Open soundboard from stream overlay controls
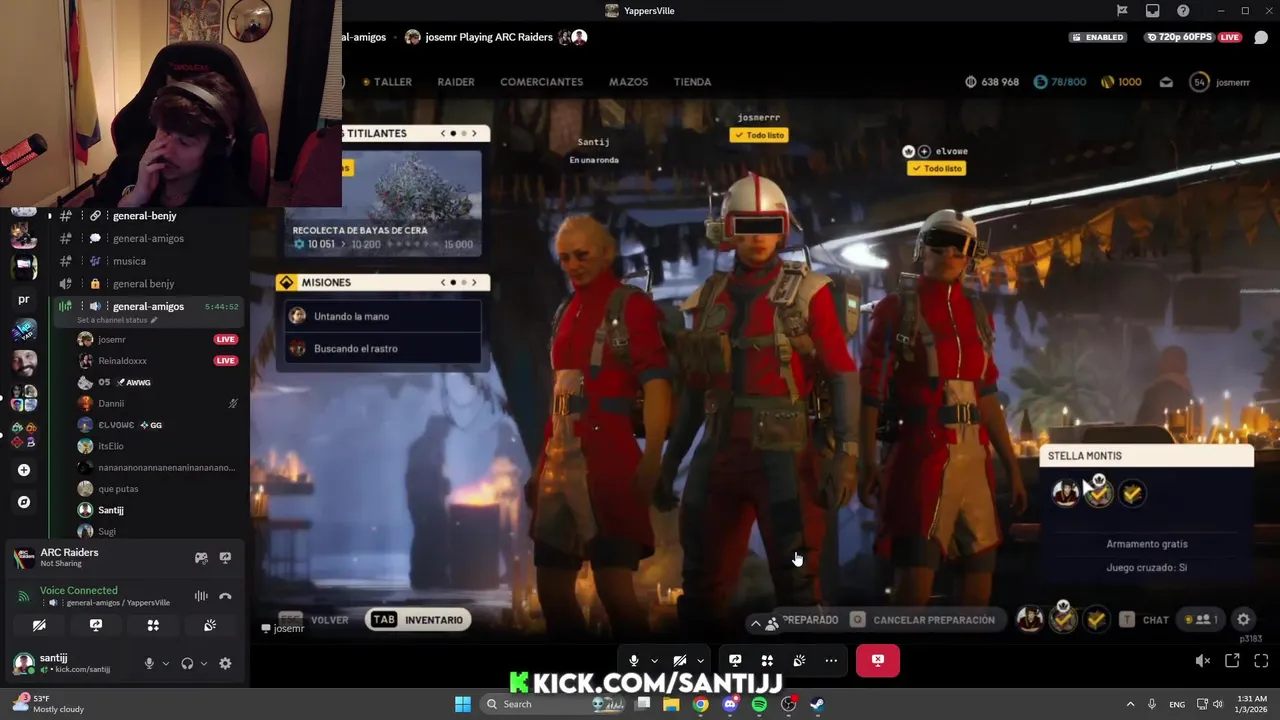The height and width of the screenshot is (720, 1280). pos(799,660)
